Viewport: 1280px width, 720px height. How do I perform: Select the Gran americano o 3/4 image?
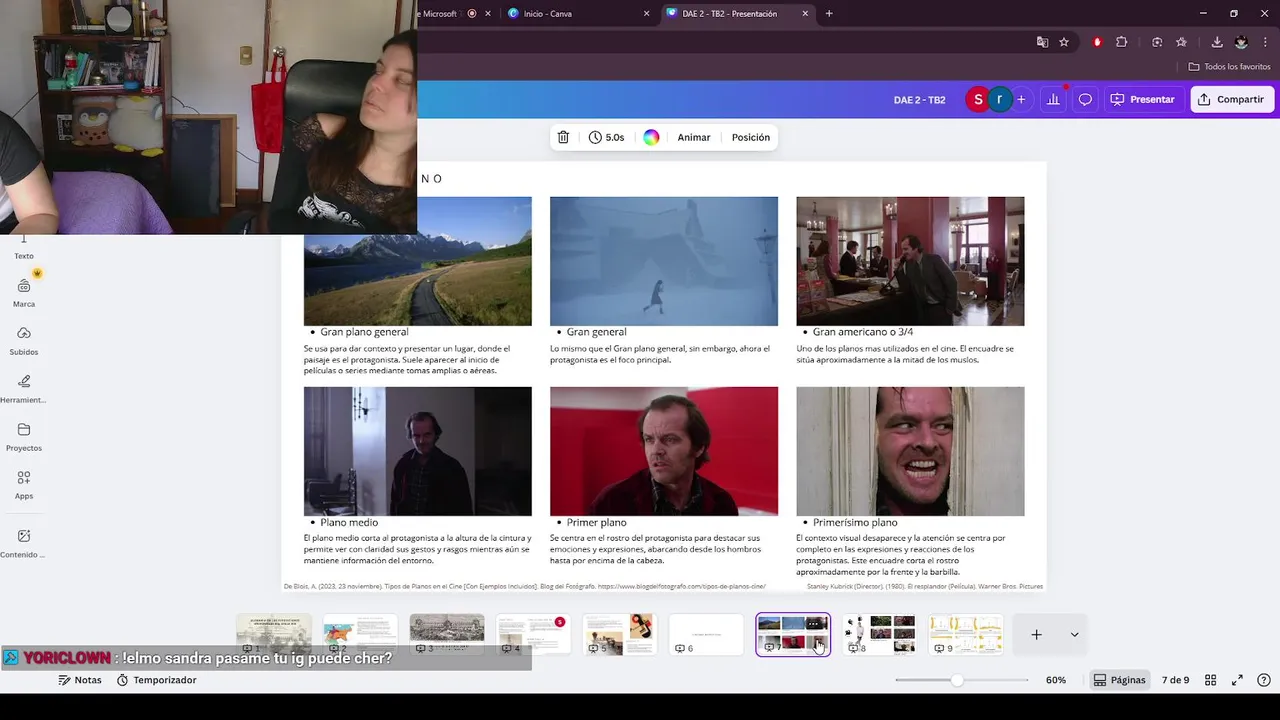click(910, 261)
